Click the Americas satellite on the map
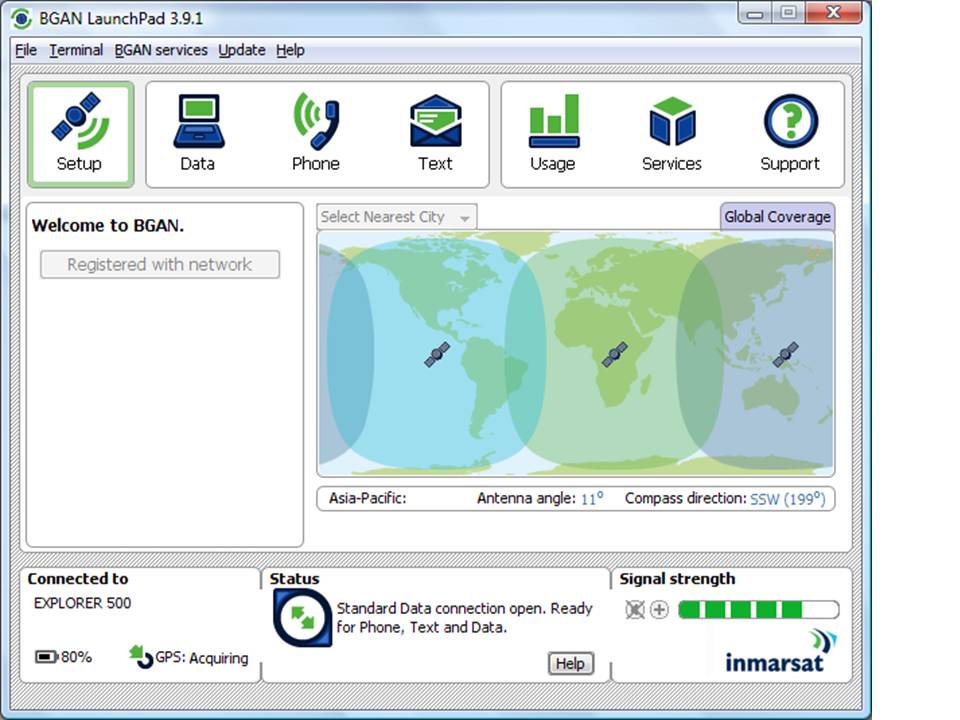960x720 pixels. tap(437, 354)
